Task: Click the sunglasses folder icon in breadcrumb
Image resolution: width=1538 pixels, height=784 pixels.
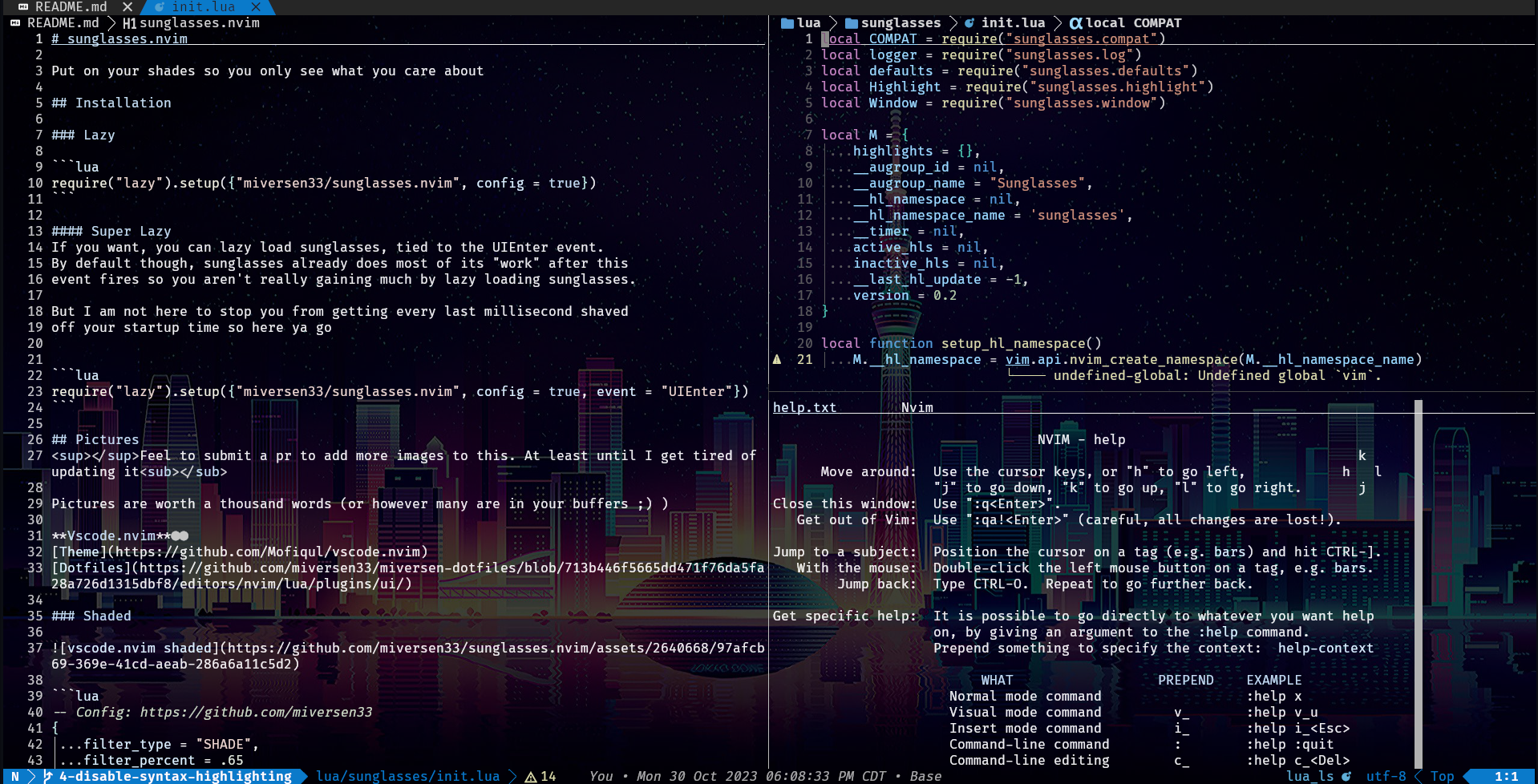Action: click(x=852, y=22)
